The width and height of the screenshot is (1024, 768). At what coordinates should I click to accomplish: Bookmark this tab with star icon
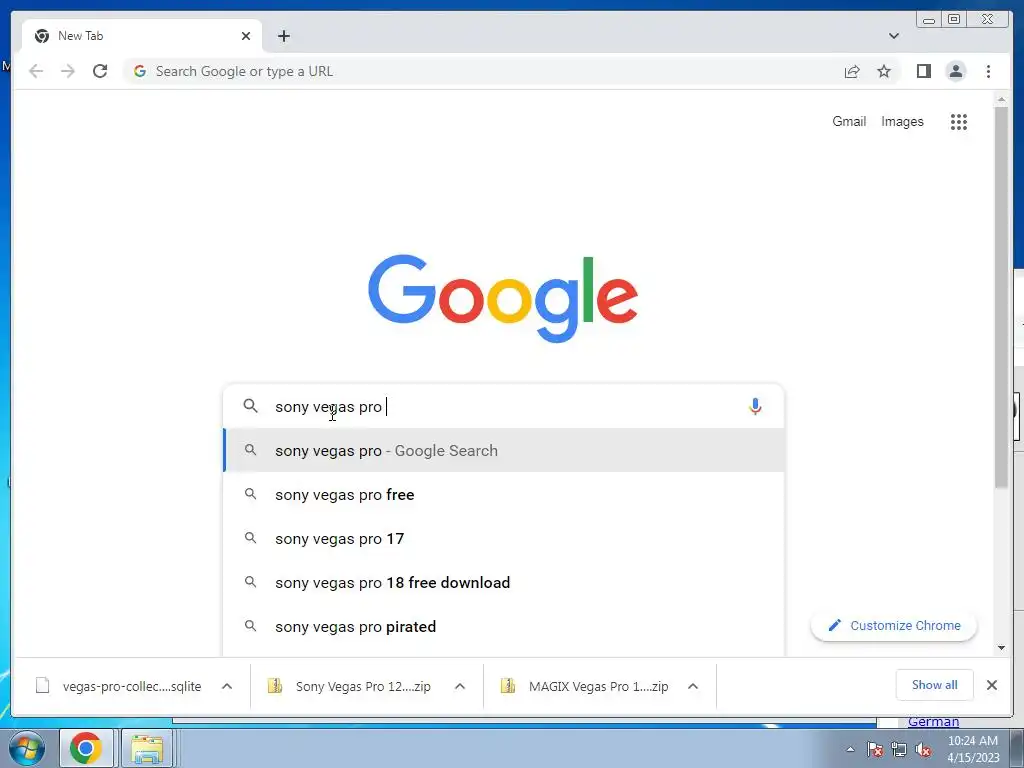884,71
